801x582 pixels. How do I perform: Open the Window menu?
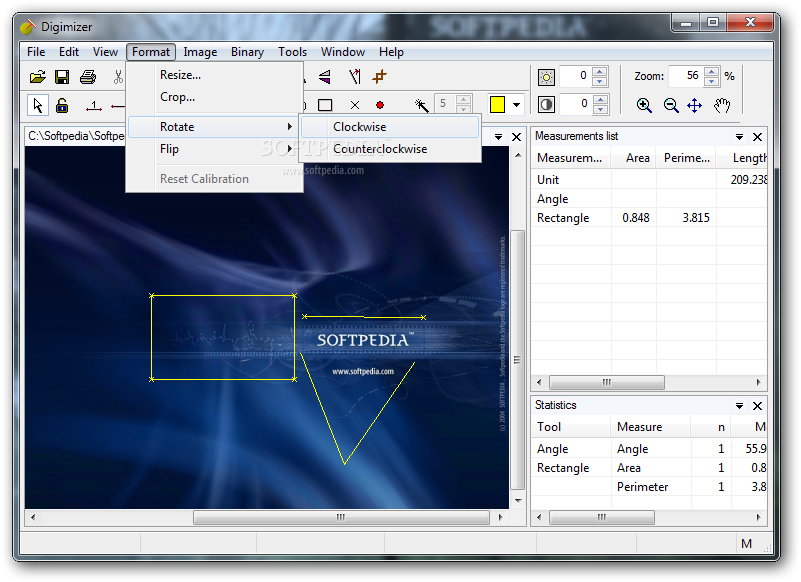point(343,52)
